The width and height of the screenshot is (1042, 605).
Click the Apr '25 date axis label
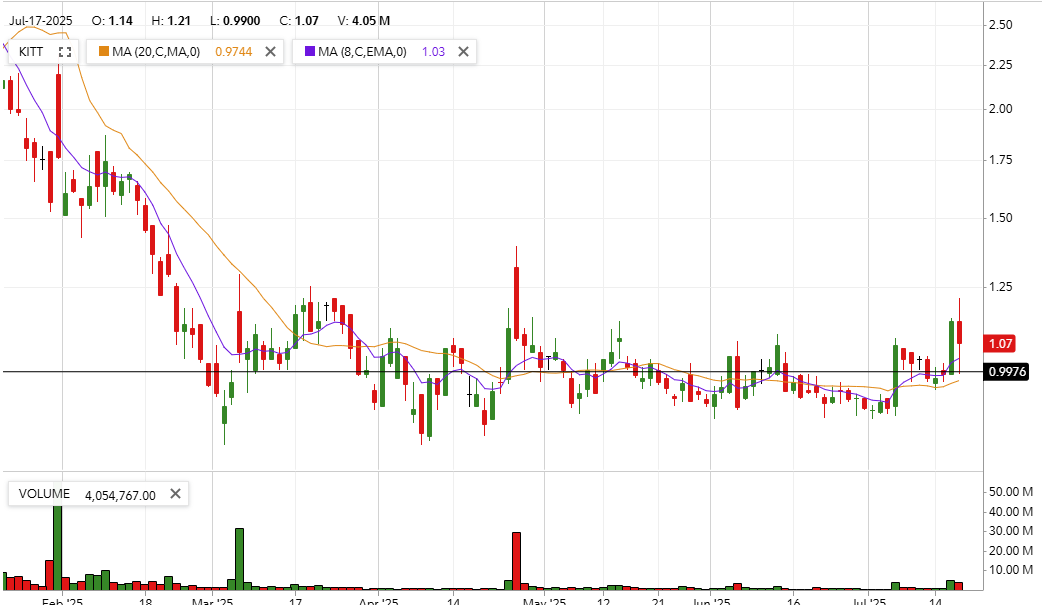pos(379,601)
